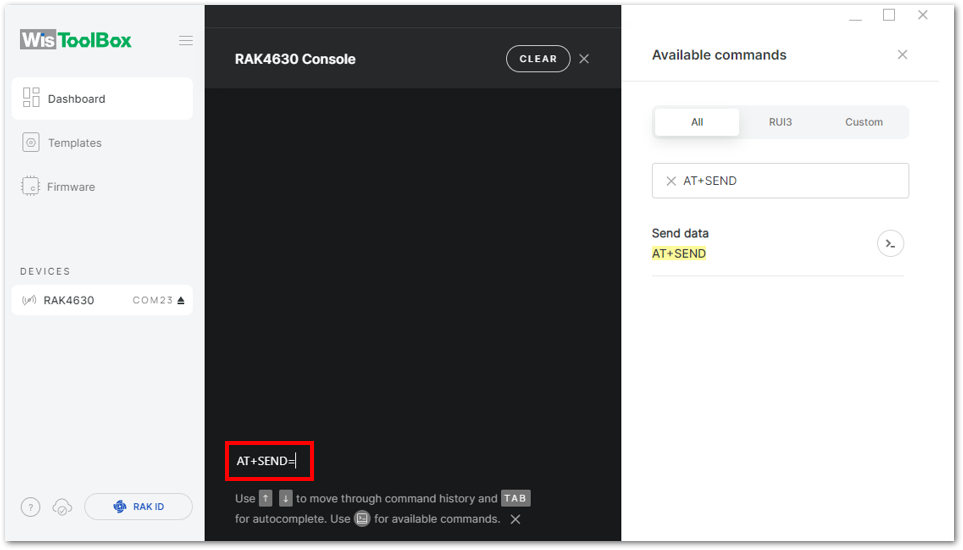Focus the AT+SEND= command input
Screen dimensions: 963x550
coord(270,461)
